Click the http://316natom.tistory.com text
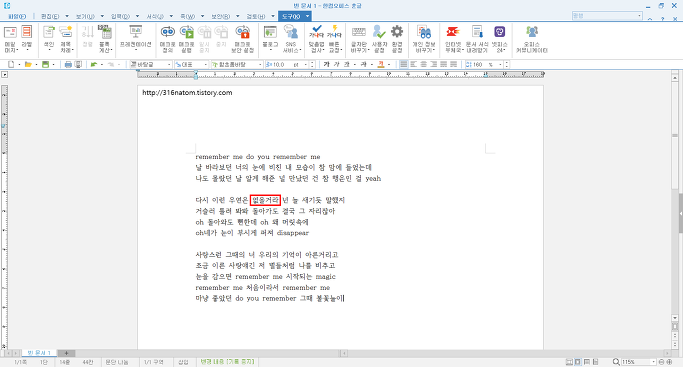The width and height of the screenshot is (683, 367). point(187,92)
